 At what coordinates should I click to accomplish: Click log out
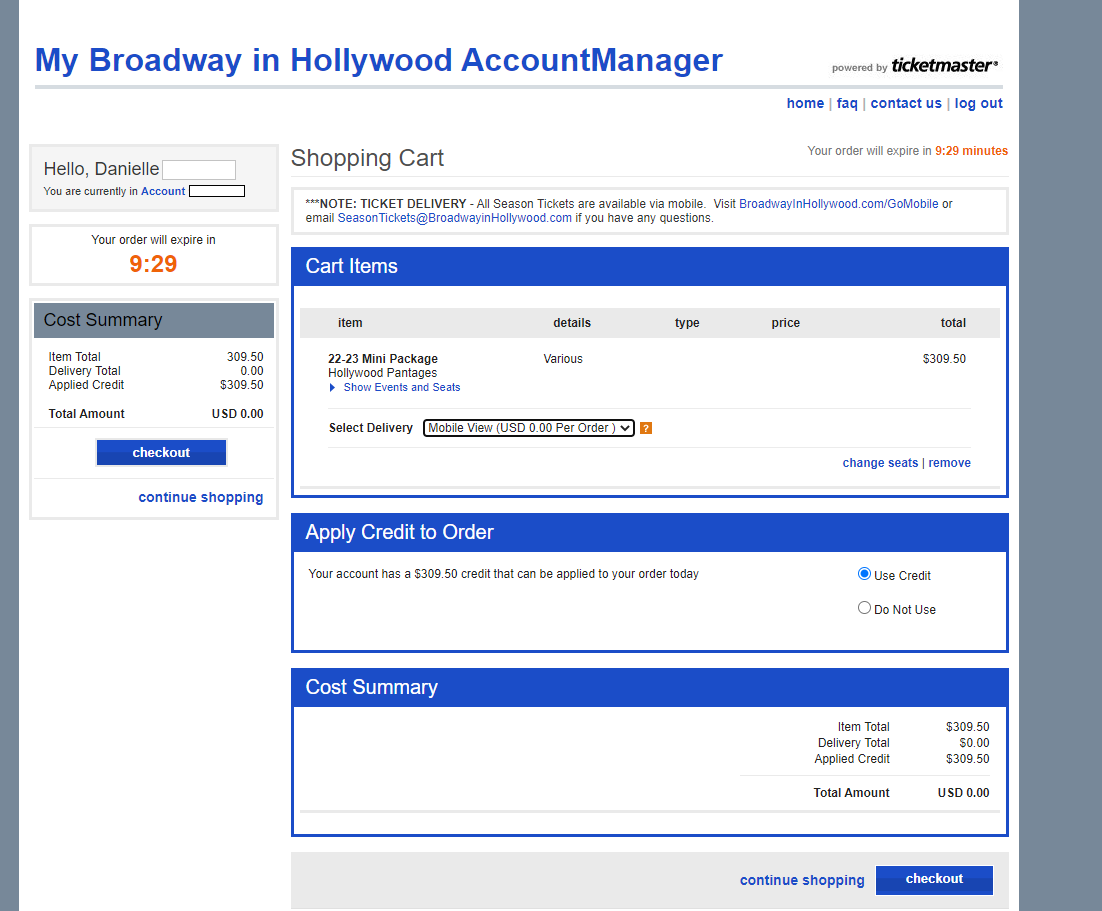click(x=978, y=103)
